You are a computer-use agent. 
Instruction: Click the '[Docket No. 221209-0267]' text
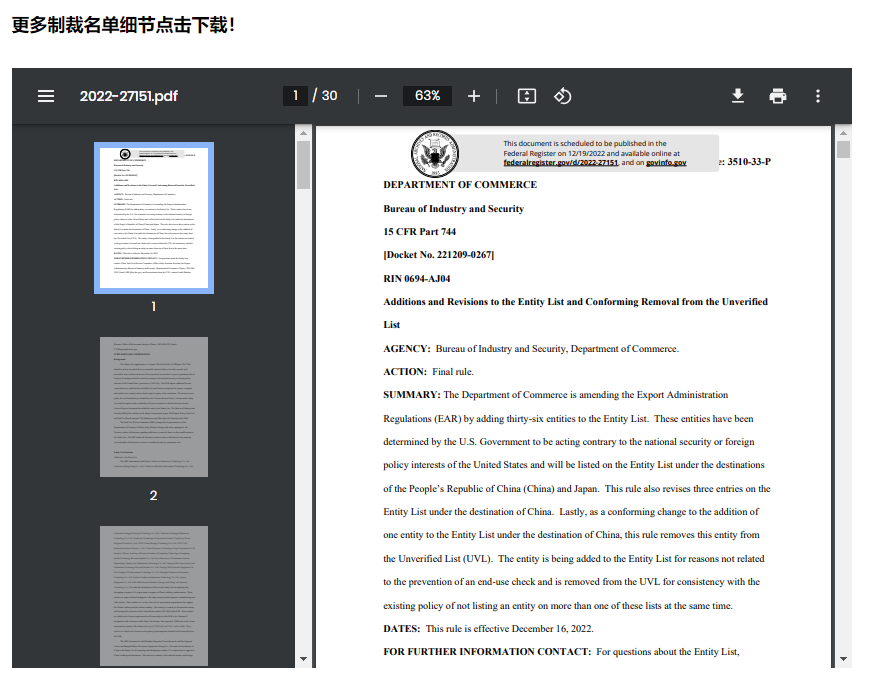tap(439, 255)
